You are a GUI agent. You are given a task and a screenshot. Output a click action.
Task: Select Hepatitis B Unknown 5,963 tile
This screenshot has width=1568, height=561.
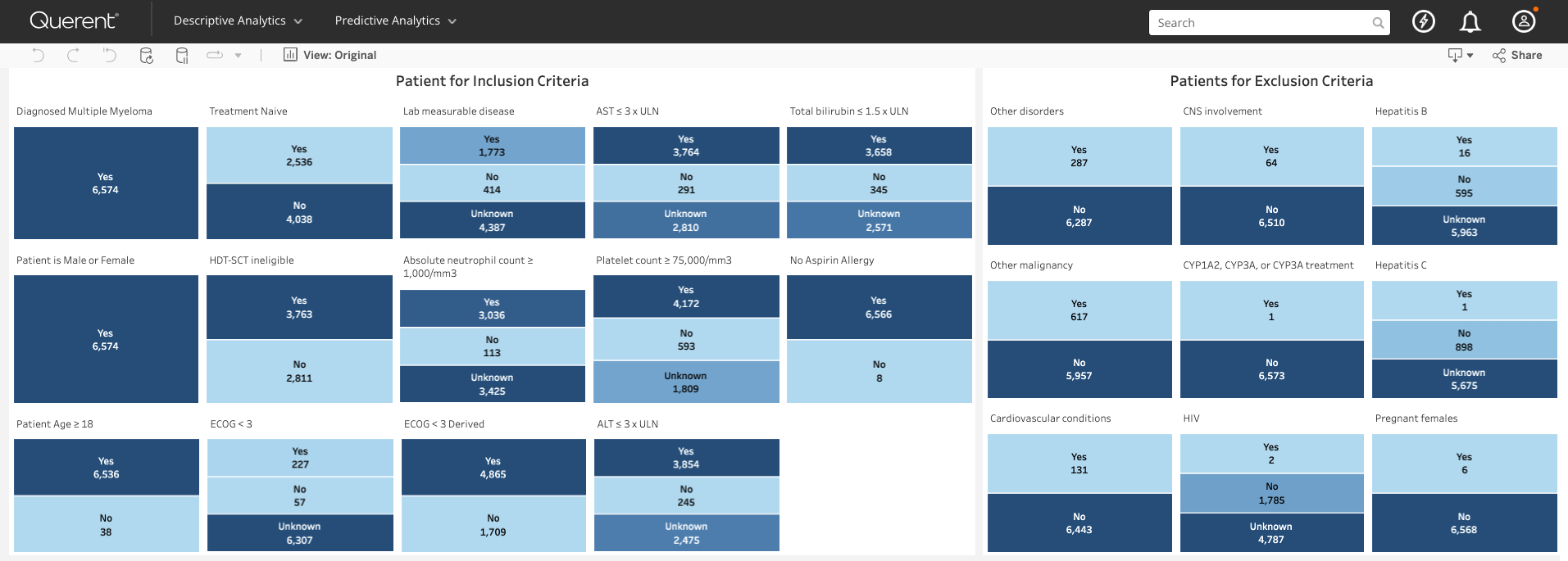[1465, 225]
